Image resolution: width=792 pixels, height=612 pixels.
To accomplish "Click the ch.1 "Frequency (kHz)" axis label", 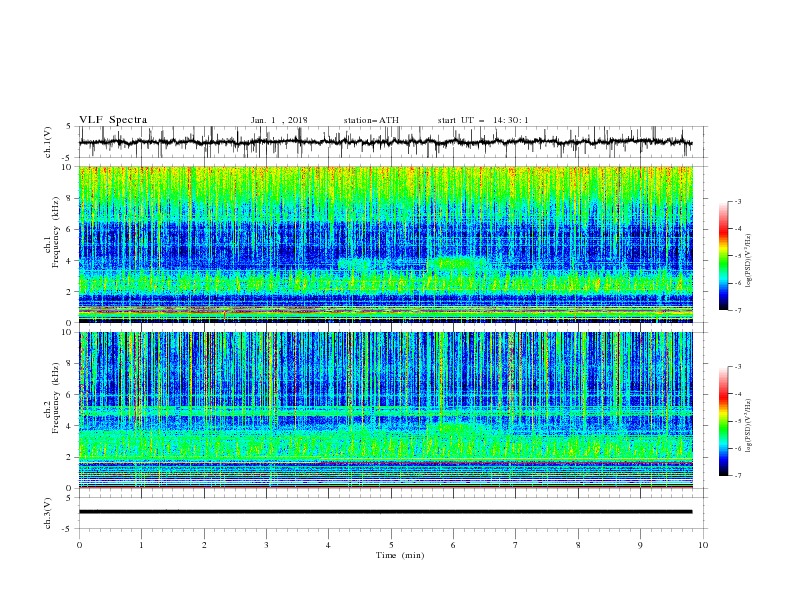I will point(55,230).
